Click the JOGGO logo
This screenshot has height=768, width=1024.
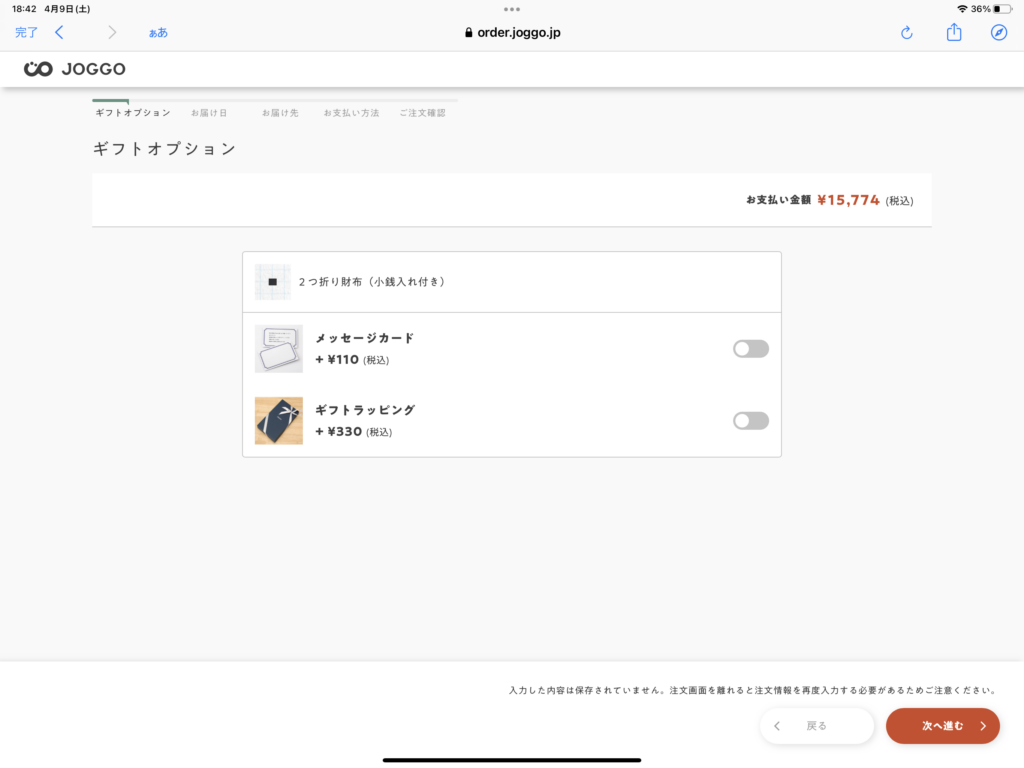[x=75, y=69]
